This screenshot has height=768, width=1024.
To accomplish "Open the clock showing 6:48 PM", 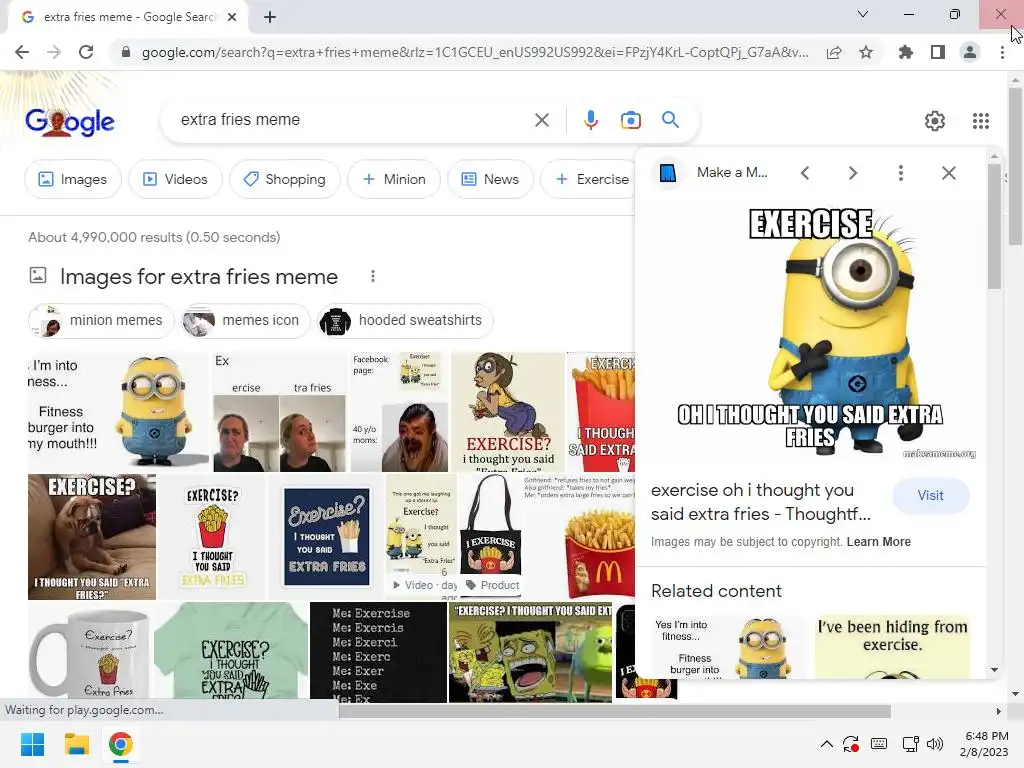I will (x=984, y=744).
